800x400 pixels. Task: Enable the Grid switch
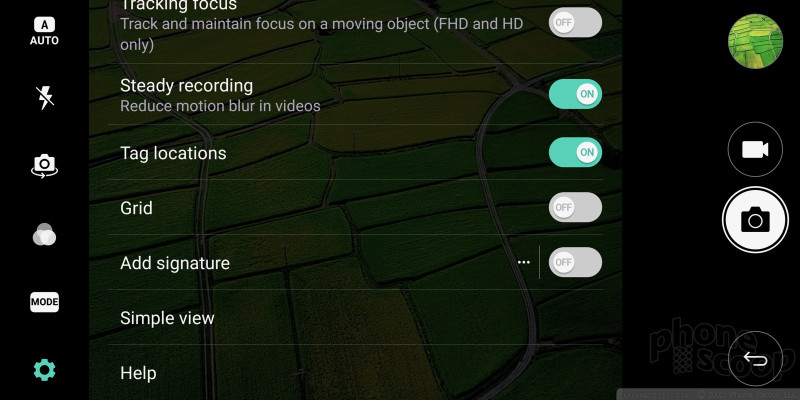coord(575,207)
